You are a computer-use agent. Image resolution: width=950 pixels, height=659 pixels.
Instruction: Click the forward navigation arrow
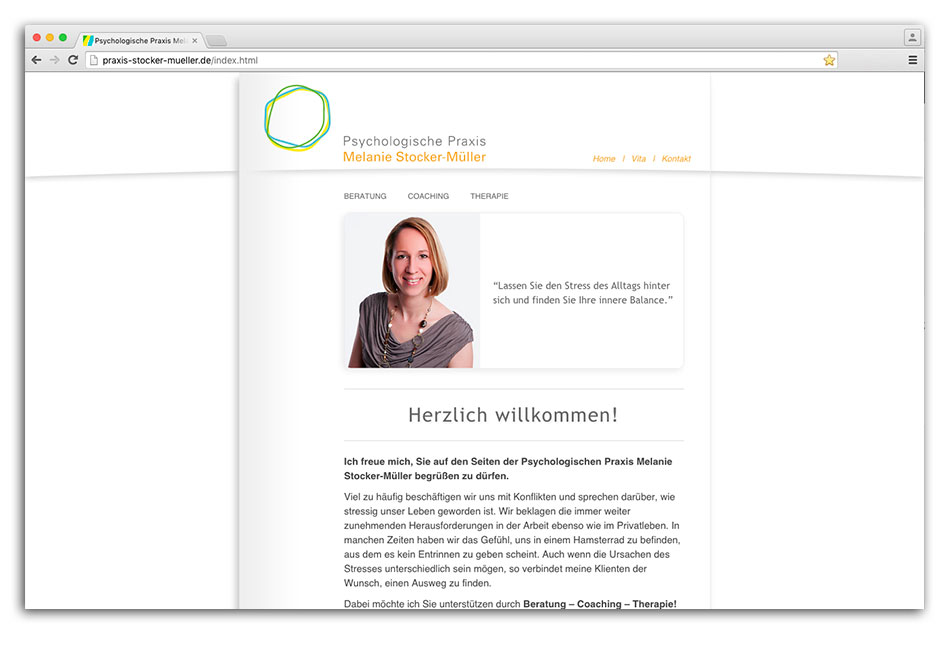[54, 59]
